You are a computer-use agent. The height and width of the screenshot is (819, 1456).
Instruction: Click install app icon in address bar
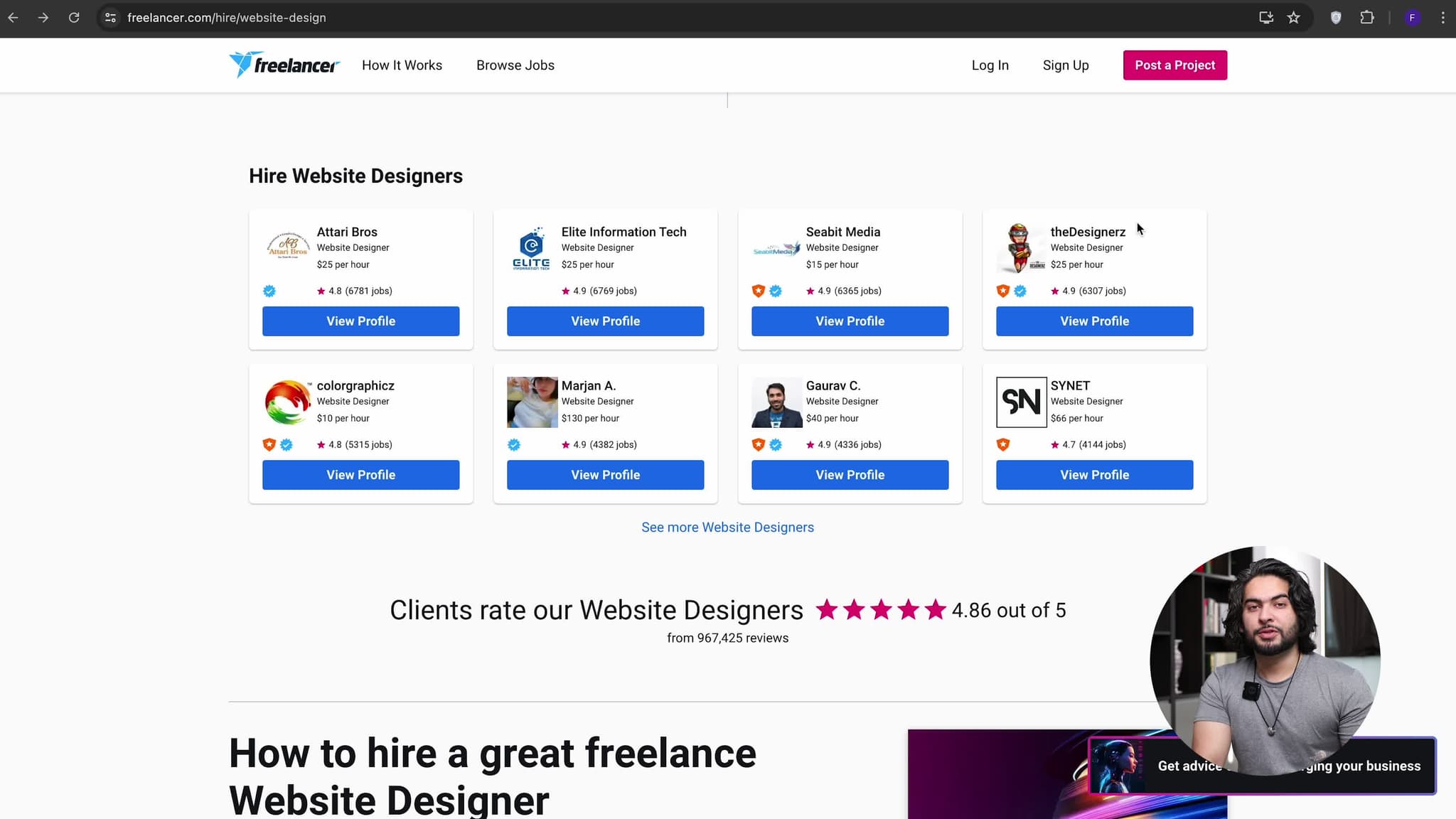pyautogui.click(x=1265, y=18)
